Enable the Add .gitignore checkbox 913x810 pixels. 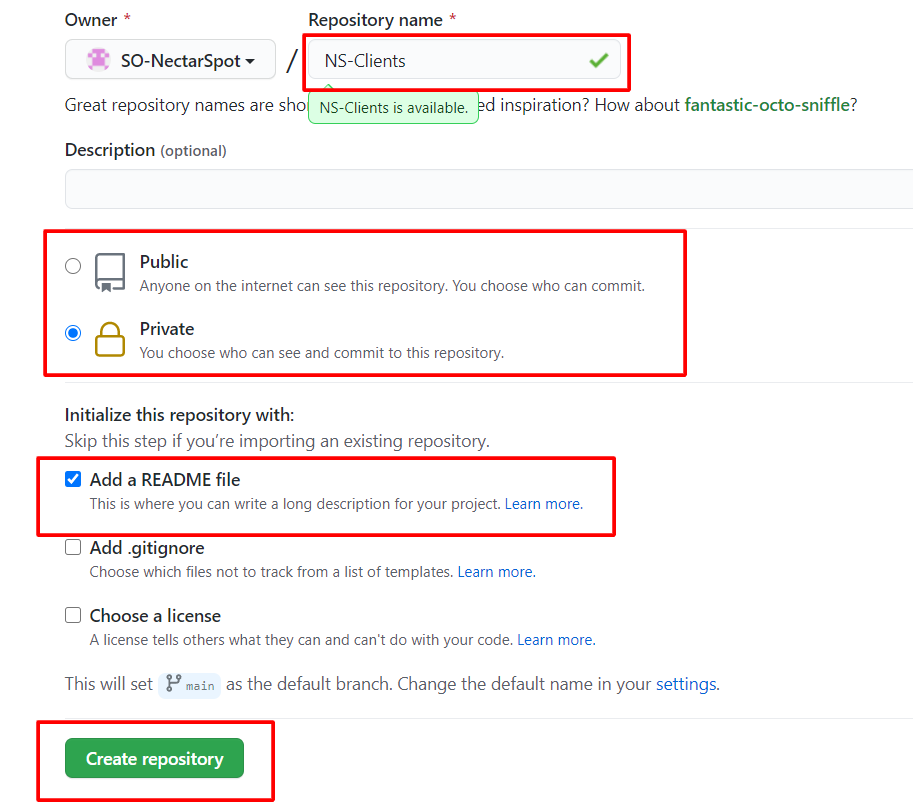(x=73, y=547)
